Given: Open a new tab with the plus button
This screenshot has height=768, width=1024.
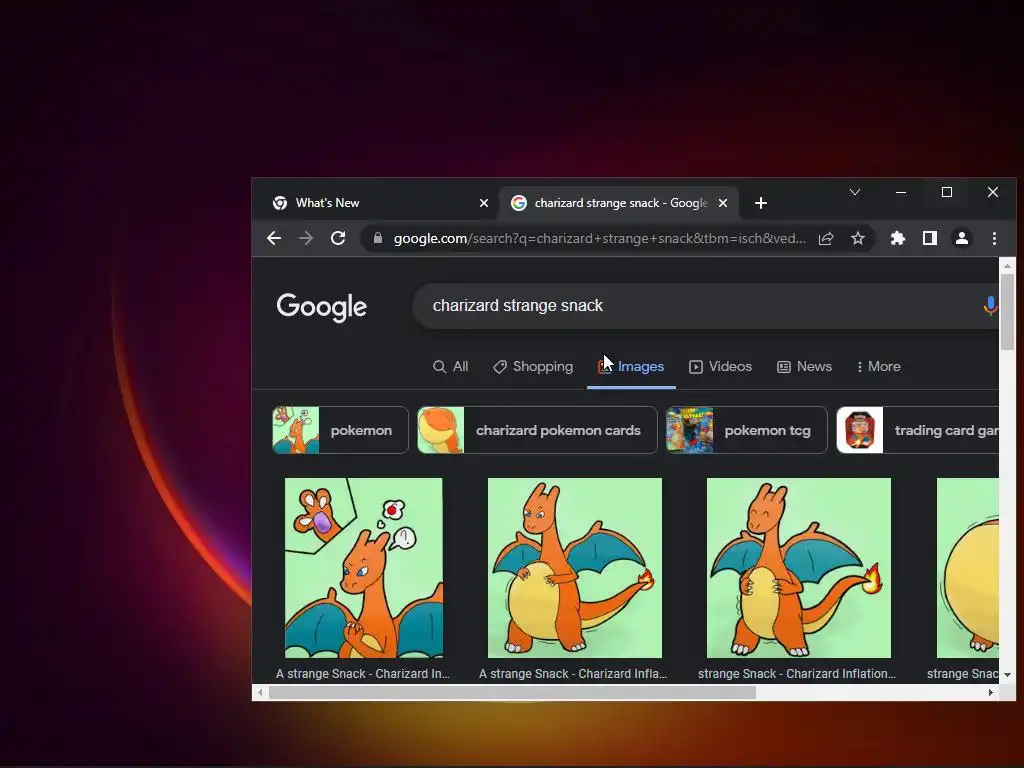Looking at the screenshot, I should [761, 203].
